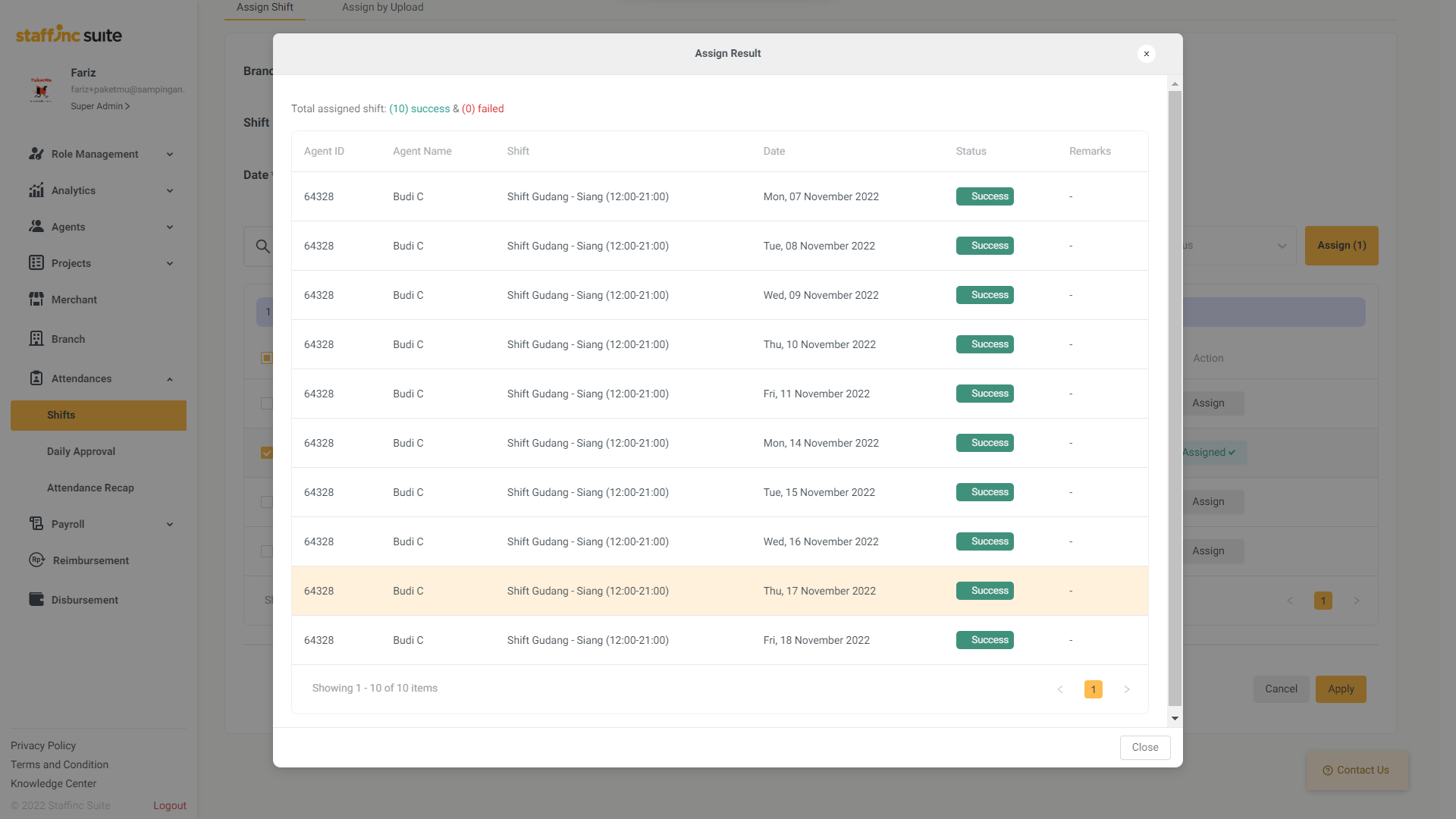Select page 1 in result pagination
Screen dimensions: 1456x819
tap(1093, 689)
